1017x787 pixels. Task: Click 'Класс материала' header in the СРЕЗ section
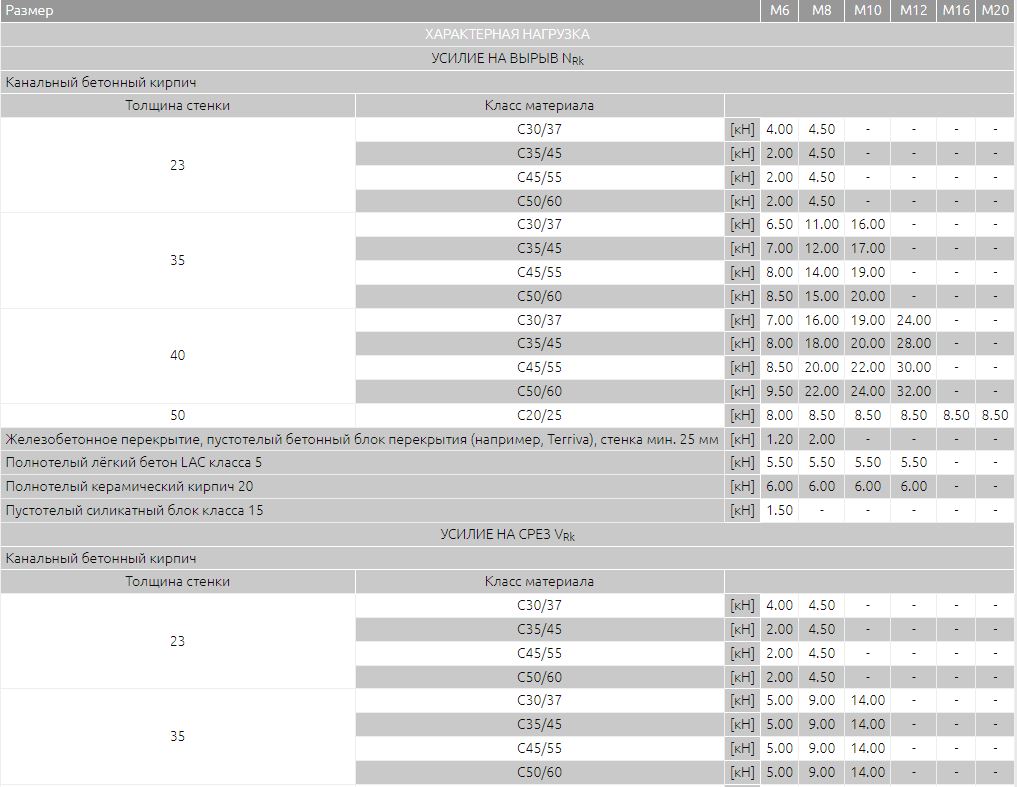pos(539,582)
